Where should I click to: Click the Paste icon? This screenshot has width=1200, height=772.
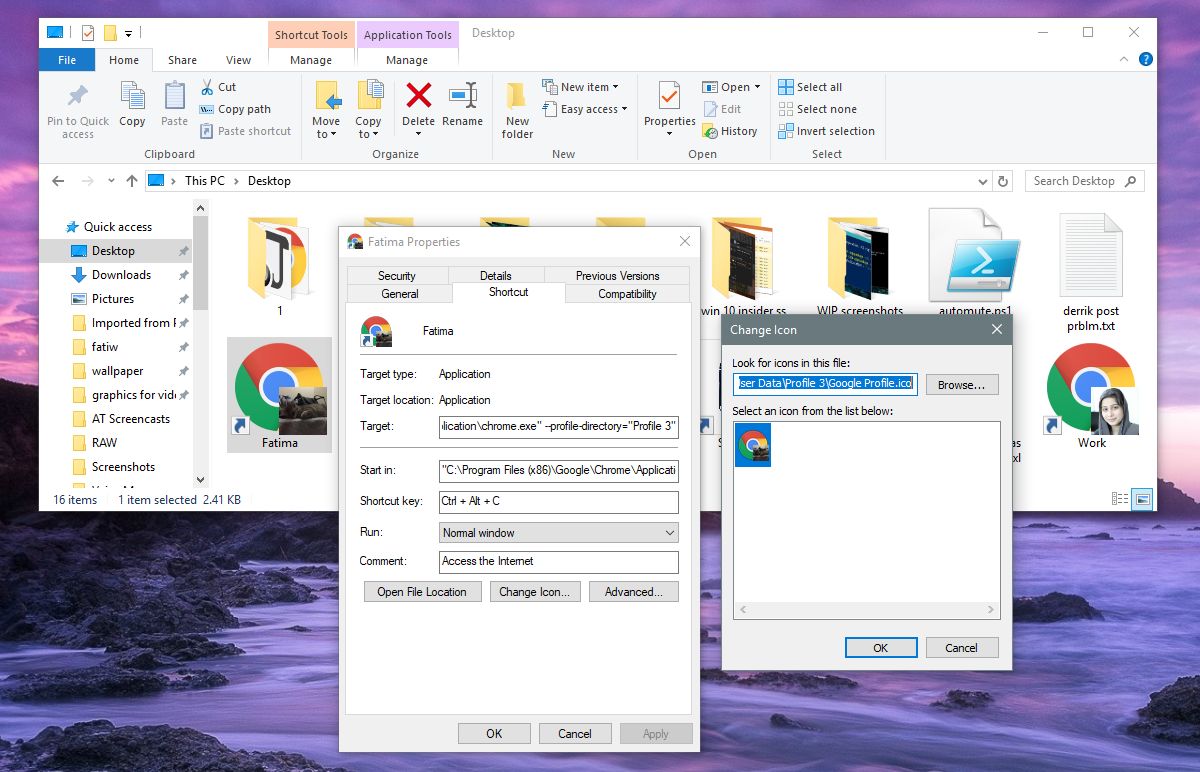coord(173,100)
